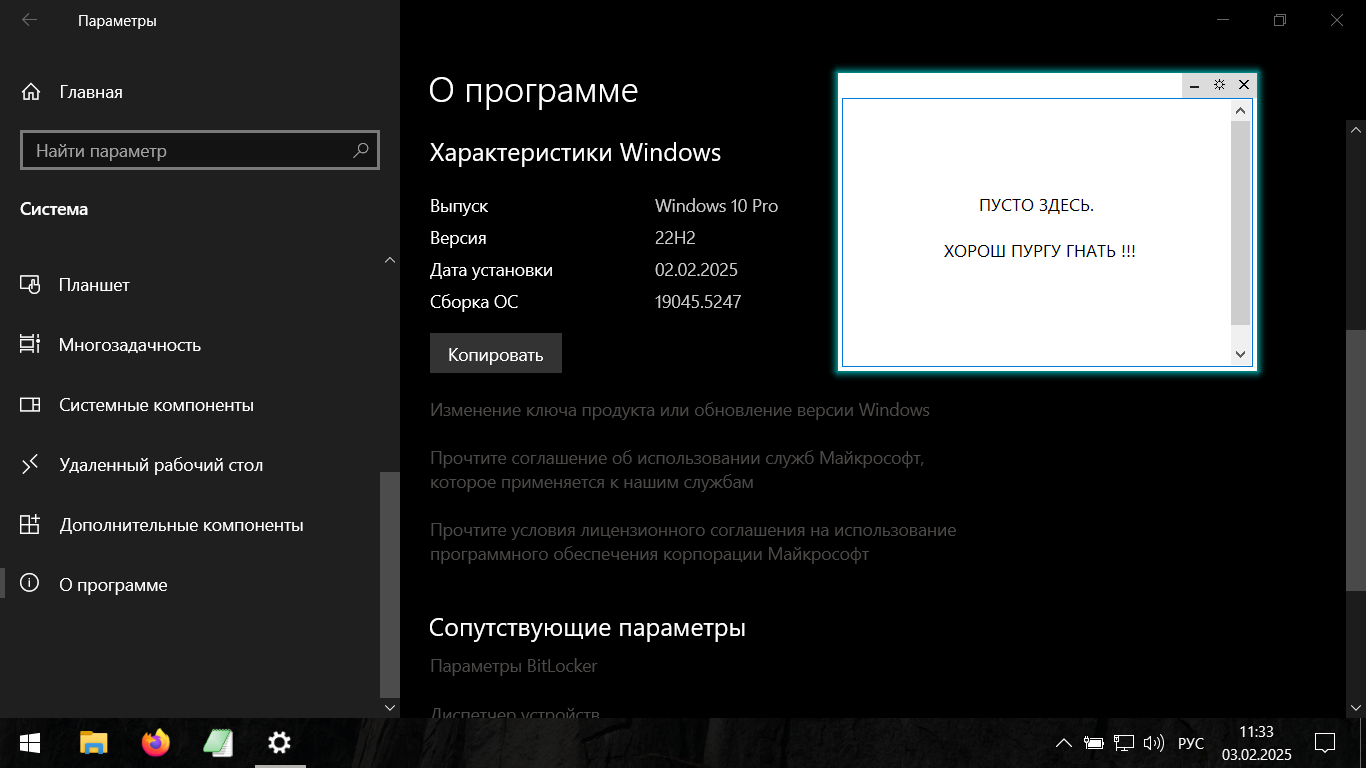Click the volume icon in system tray
Image resolution: width=1366 pixels, height=768 pixels.
point(1153,743)
